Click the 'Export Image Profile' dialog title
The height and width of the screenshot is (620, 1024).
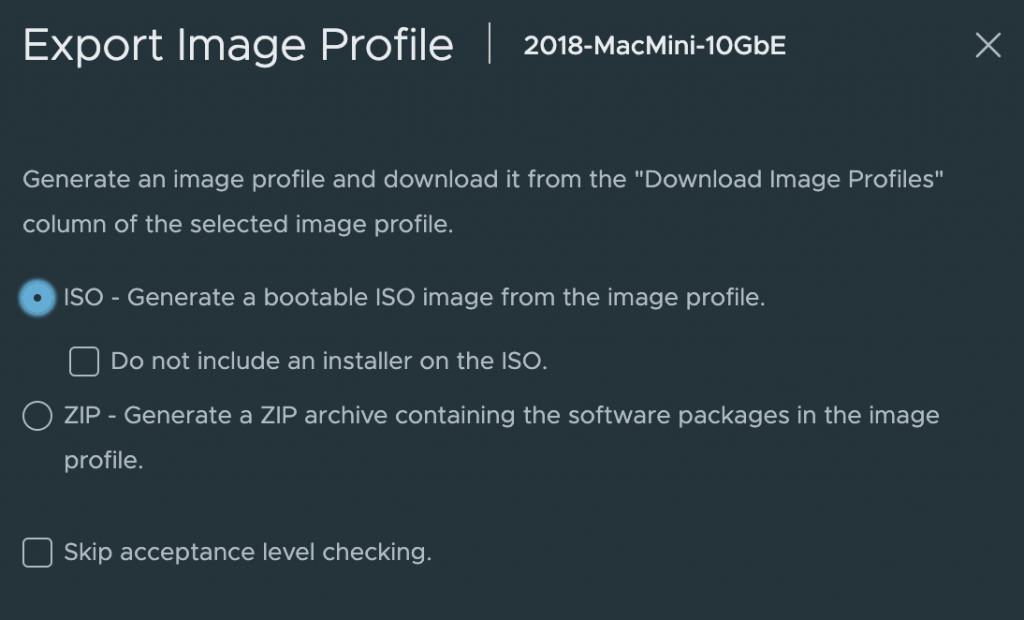(238, 46)
